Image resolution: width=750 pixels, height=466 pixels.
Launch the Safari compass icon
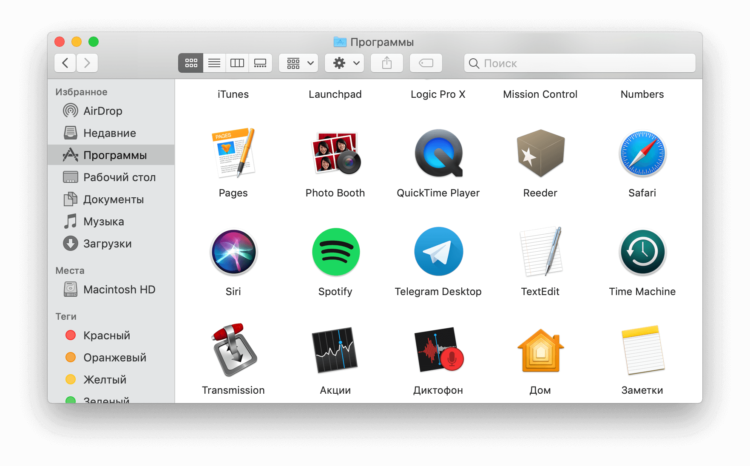642,154
